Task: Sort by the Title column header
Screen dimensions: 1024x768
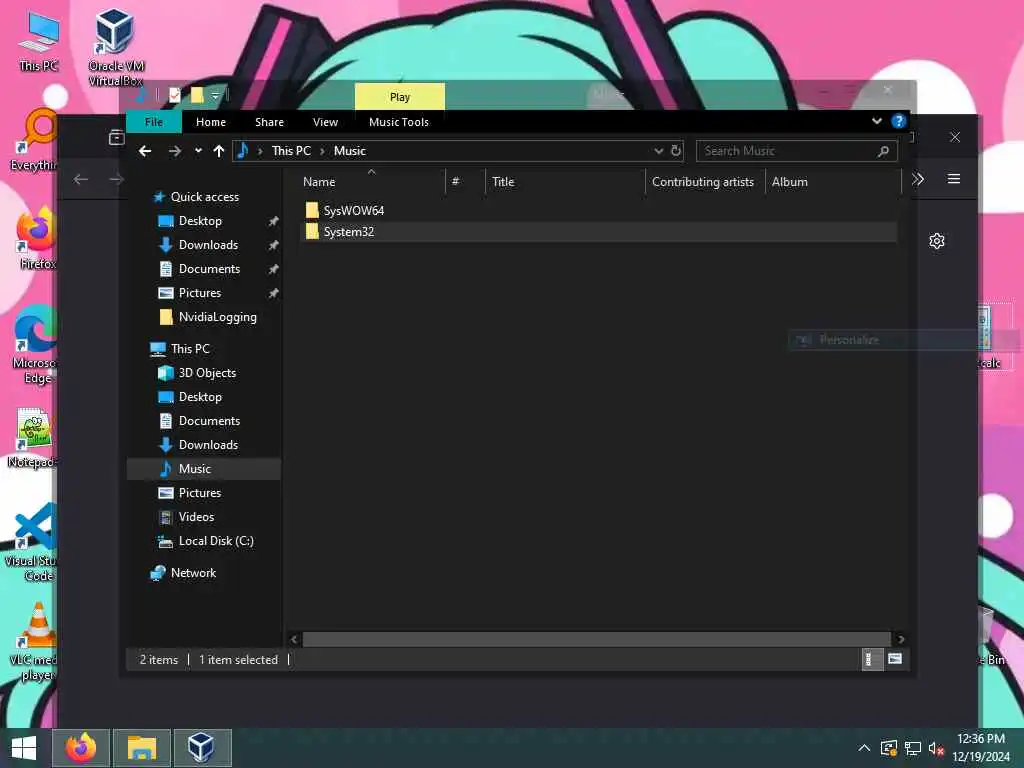Action: 565,182
